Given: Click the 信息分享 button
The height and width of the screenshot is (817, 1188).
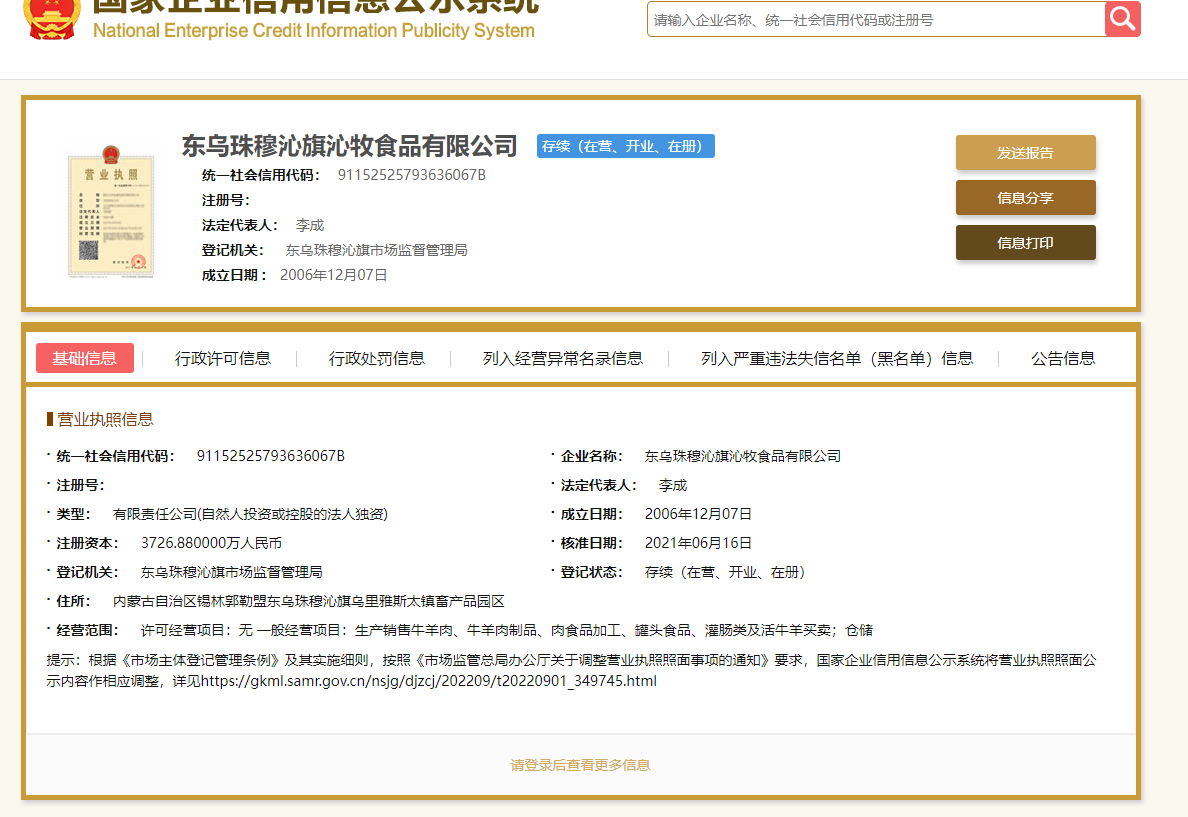Looking at the screenshot, I should 1025,198.
